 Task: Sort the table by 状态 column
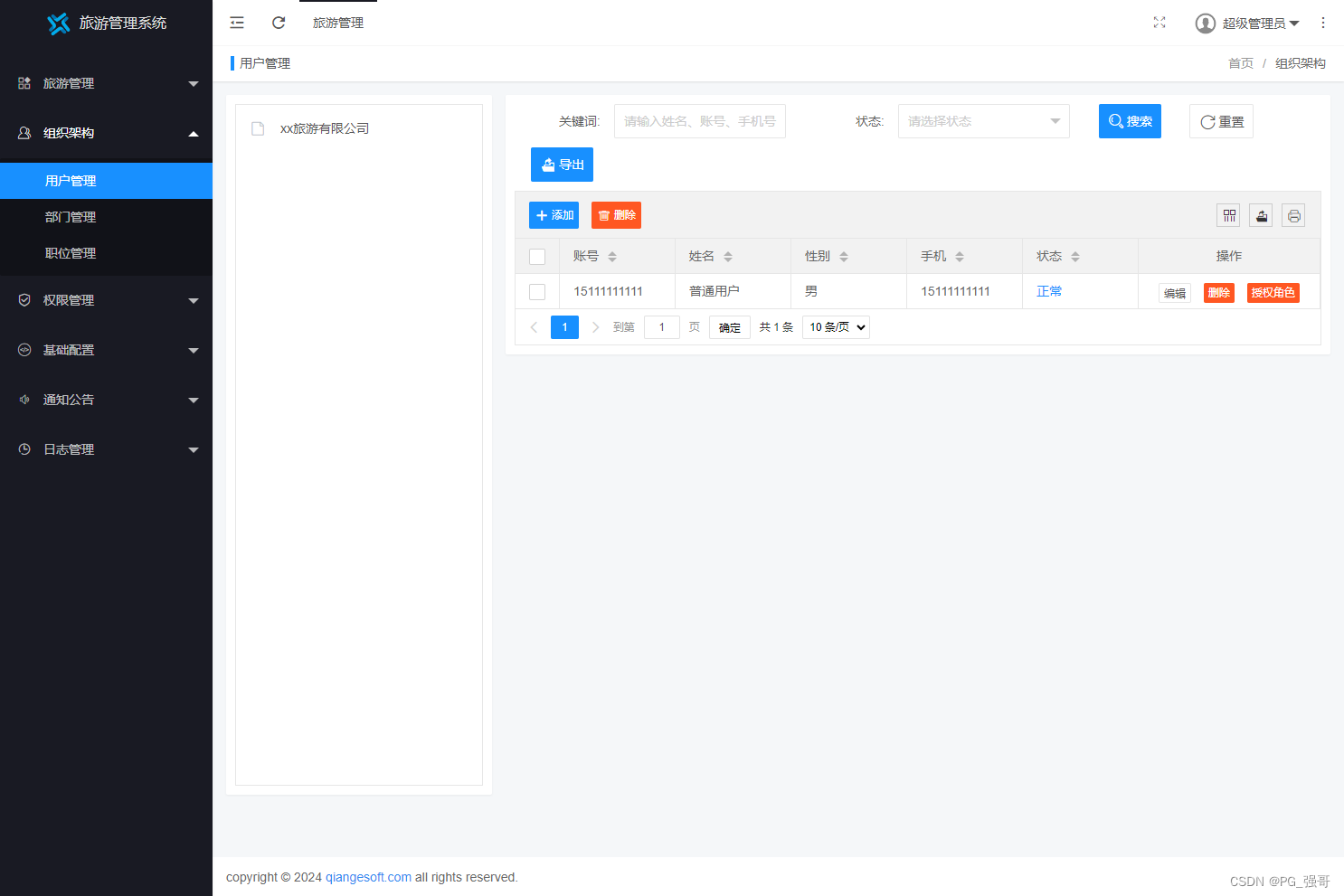[x=1075, y=257]
